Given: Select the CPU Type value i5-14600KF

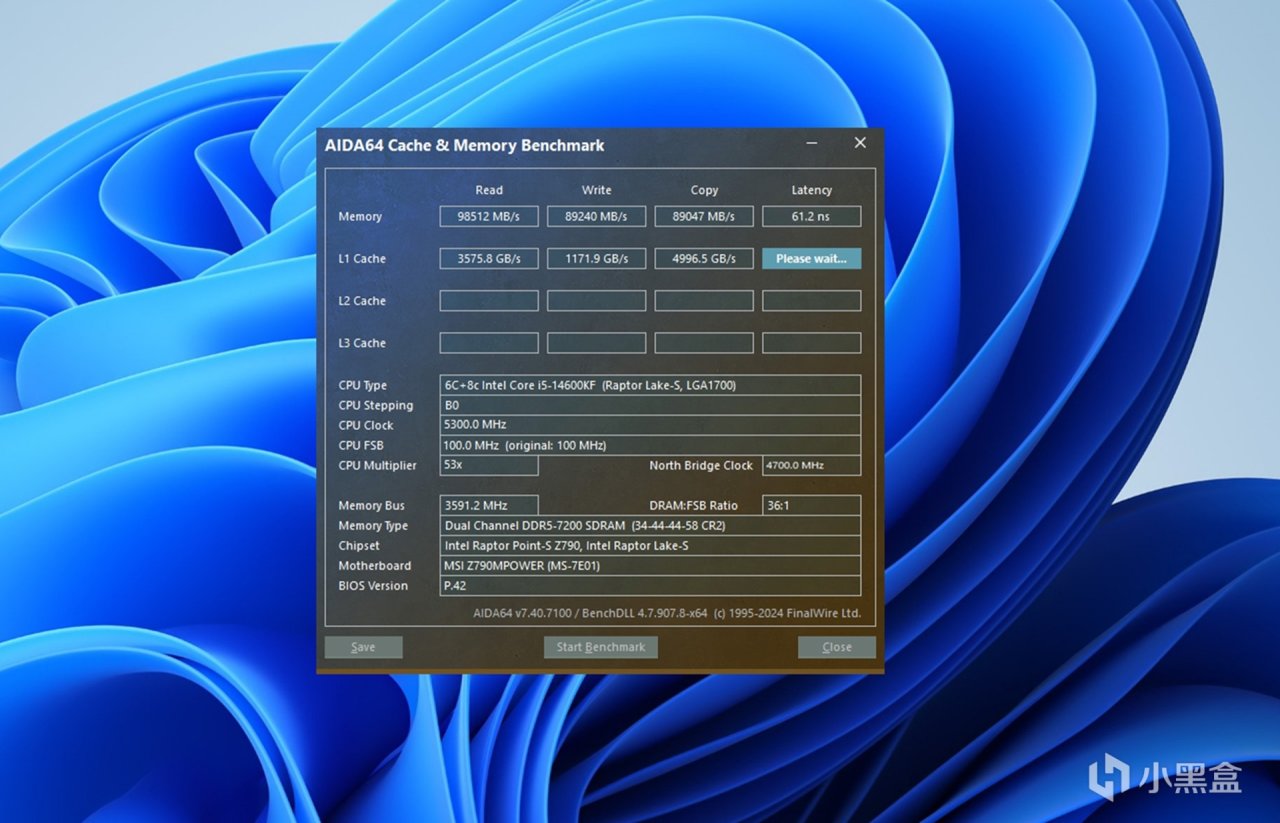Looking at the screenshot, I should tap(650, 385).
